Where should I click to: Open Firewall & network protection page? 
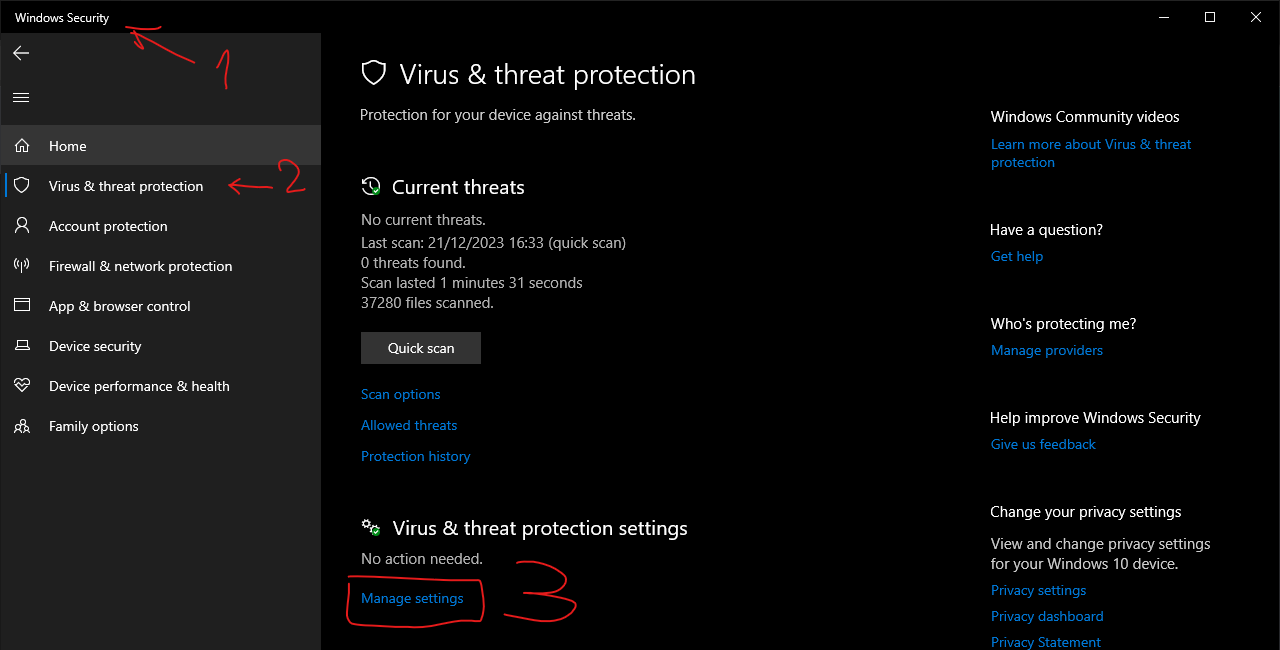(140, 266)
